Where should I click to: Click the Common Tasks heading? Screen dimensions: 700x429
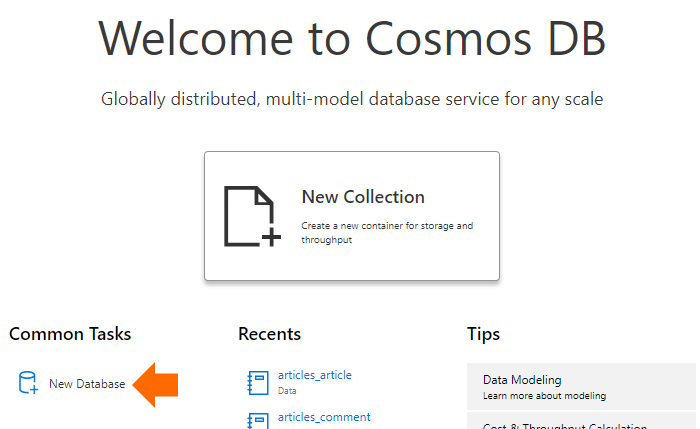click(70, 334)
